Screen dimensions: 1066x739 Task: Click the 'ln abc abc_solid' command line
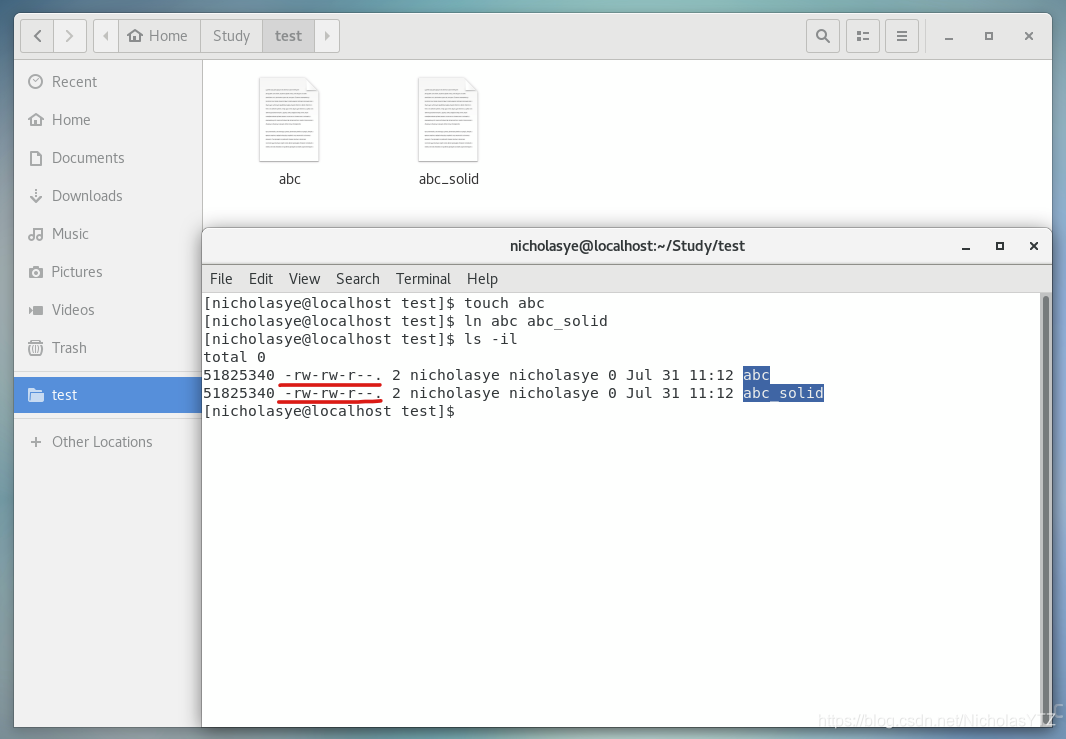pos(405,321)
